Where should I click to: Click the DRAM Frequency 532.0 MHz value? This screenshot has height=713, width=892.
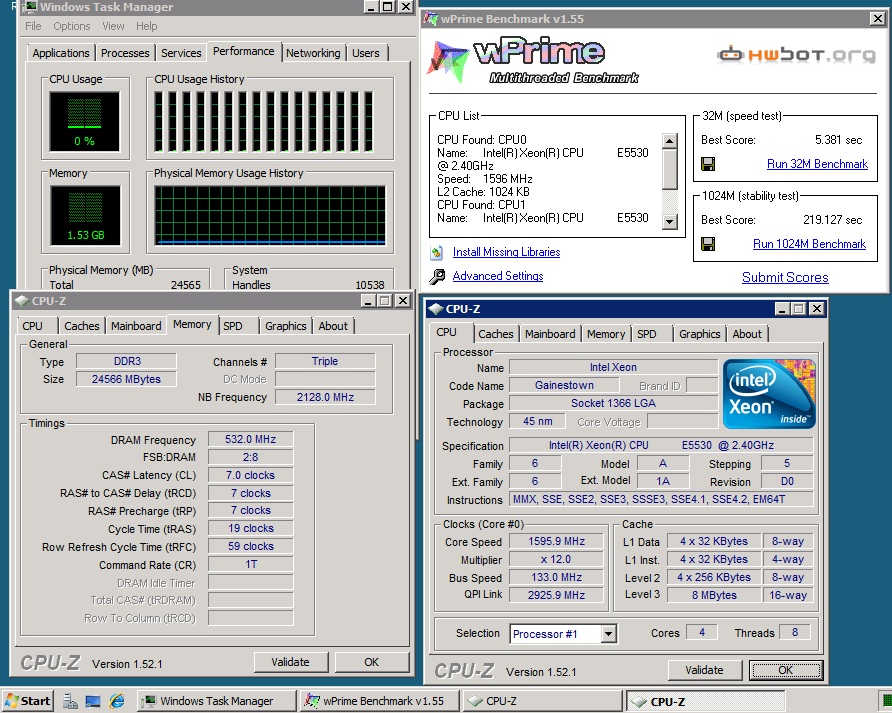click(250, 439)
